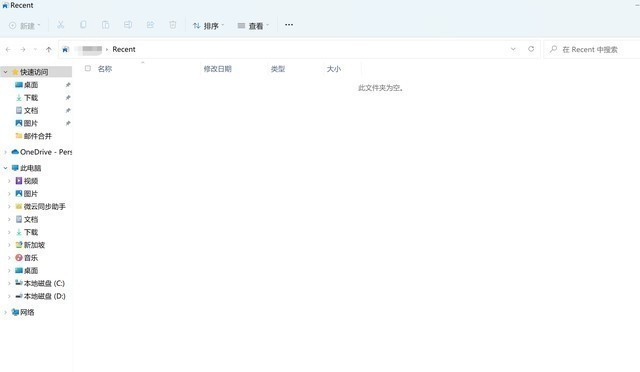Click the Delete trash icon
Image resolution: width=640 pixels, height=372 pixels.
pos(173,25)
